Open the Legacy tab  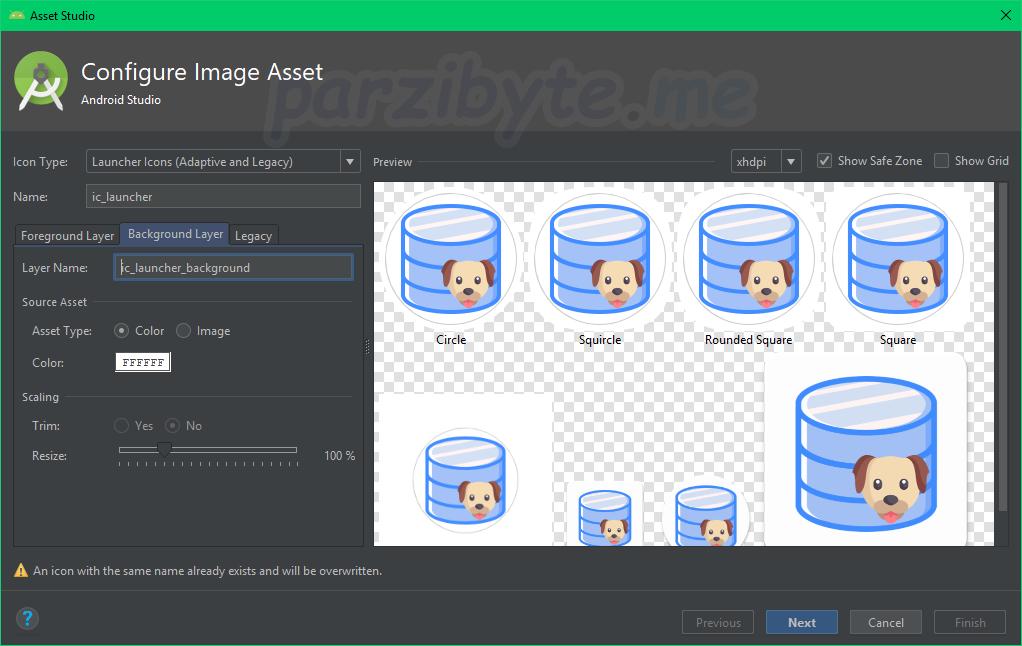point(253,235)
